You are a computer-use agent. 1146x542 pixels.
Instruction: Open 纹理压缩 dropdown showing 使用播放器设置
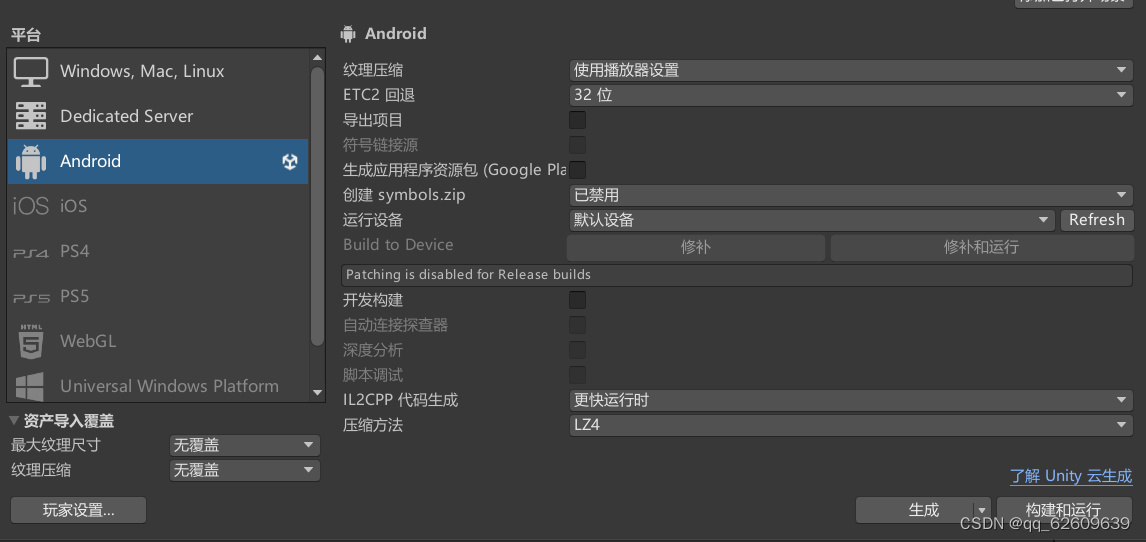tap(851, 70)
